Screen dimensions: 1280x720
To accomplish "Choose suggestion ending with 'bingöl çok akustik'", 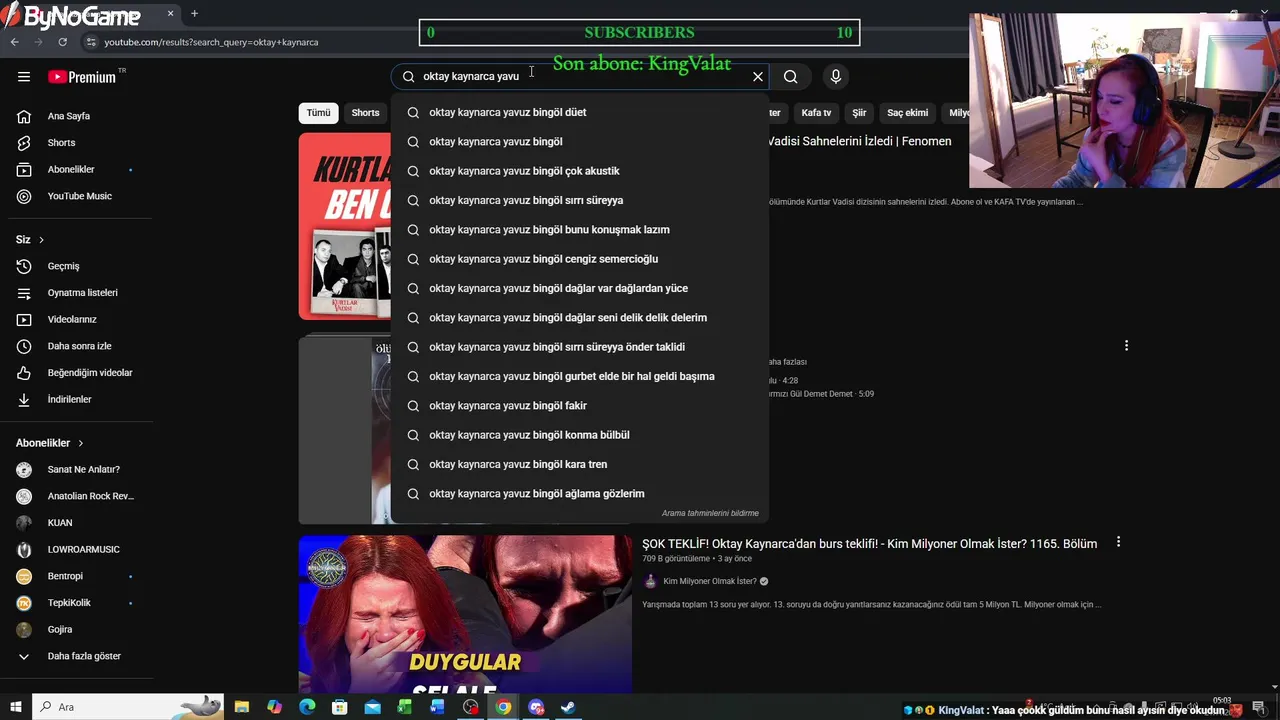I will (x=580, y=171).
